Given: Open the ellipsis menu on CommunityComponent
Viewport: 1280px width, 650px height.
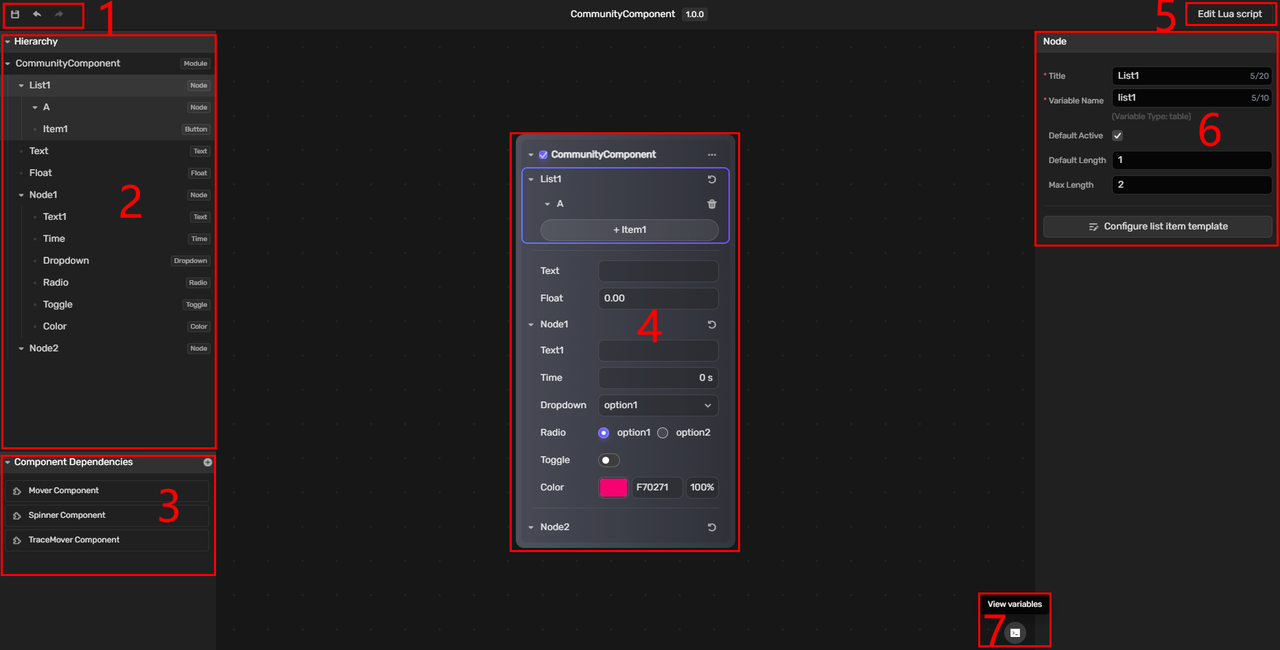Looking at the screenshot, I should pyautogui.click(x=711, y=154).
